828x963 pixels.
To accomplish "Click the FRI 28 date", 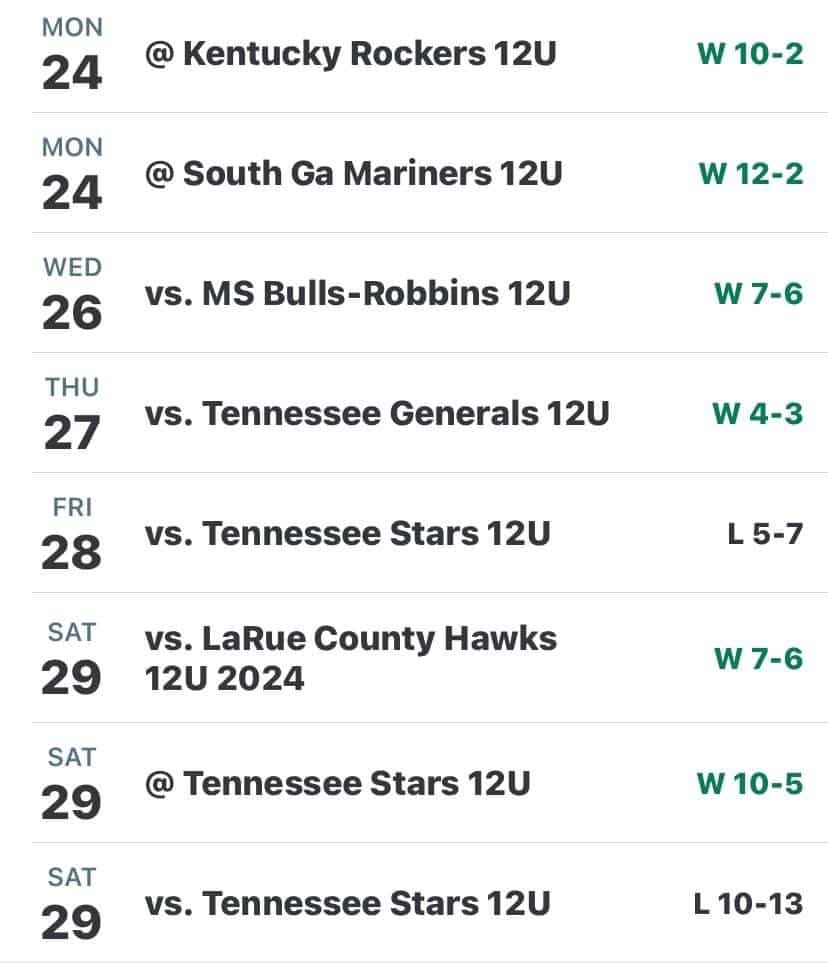I will (71, 534).
